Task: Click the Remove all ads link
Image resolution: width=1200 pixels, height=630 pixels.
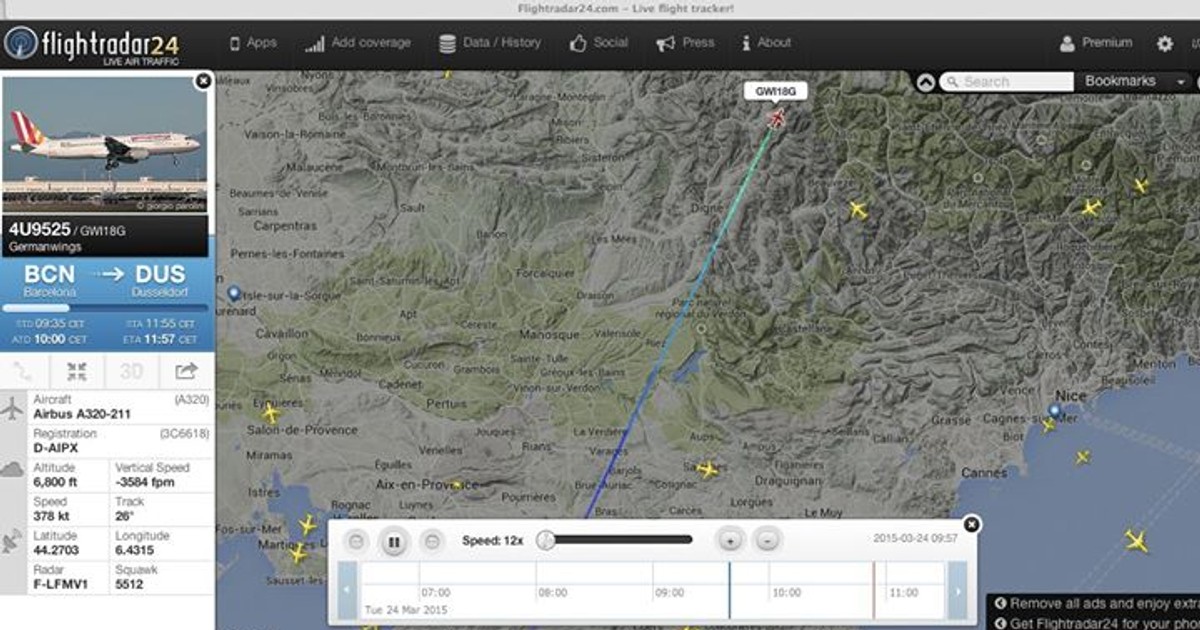Action: (x=1097, y=603)
